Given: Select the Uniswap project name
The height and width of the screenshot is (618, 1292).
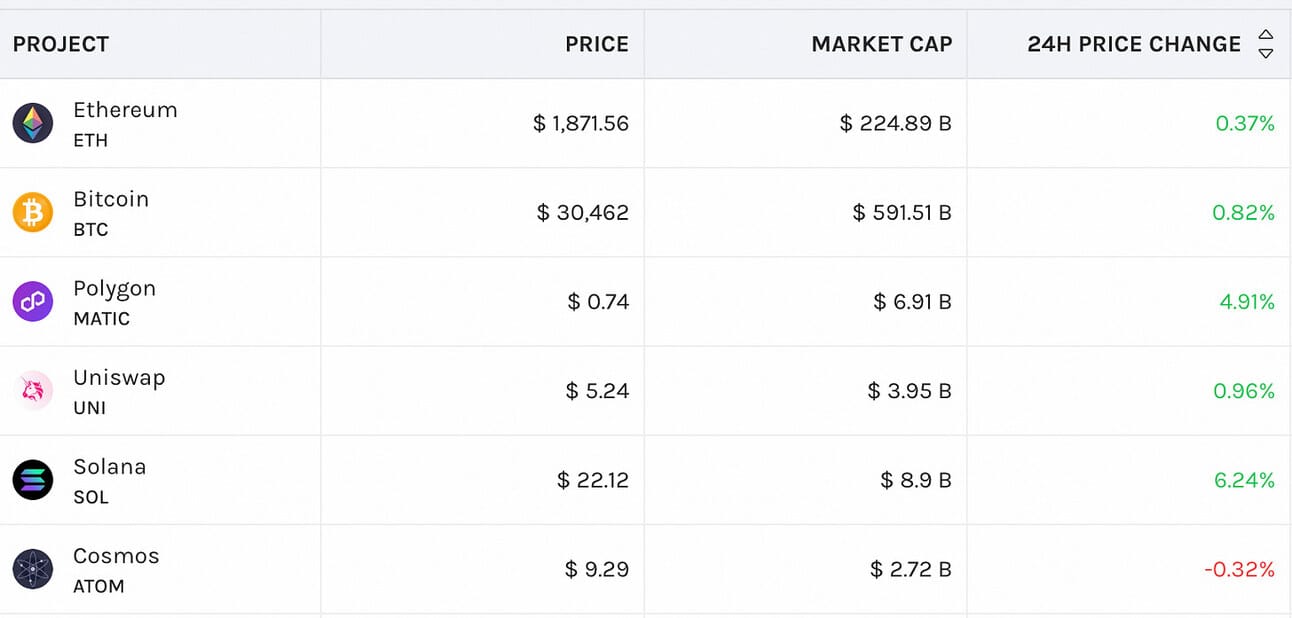Looking at the screenshot, I should 119,378.
